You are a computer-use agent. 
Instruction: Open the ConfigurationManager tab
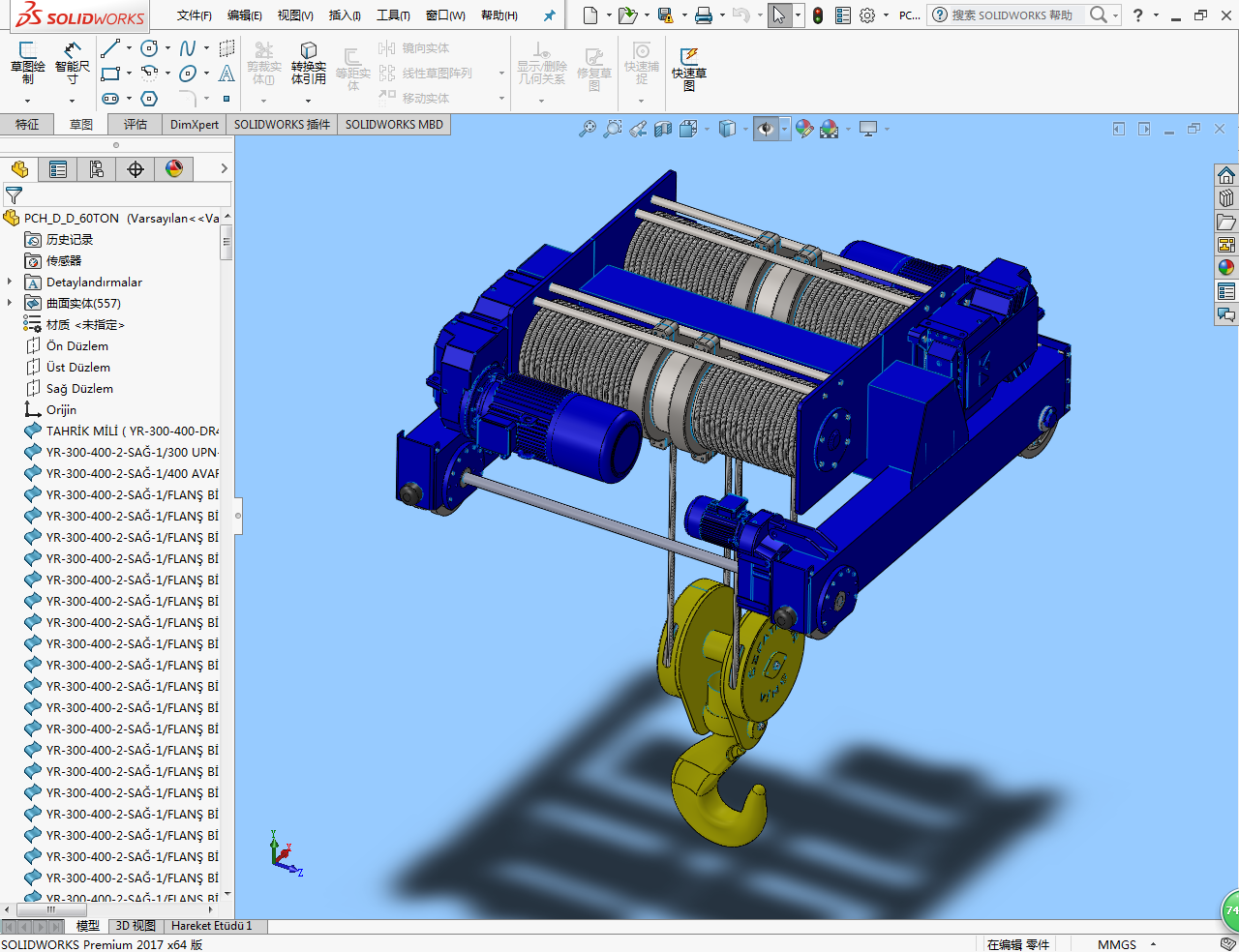(x=97, y=169)
